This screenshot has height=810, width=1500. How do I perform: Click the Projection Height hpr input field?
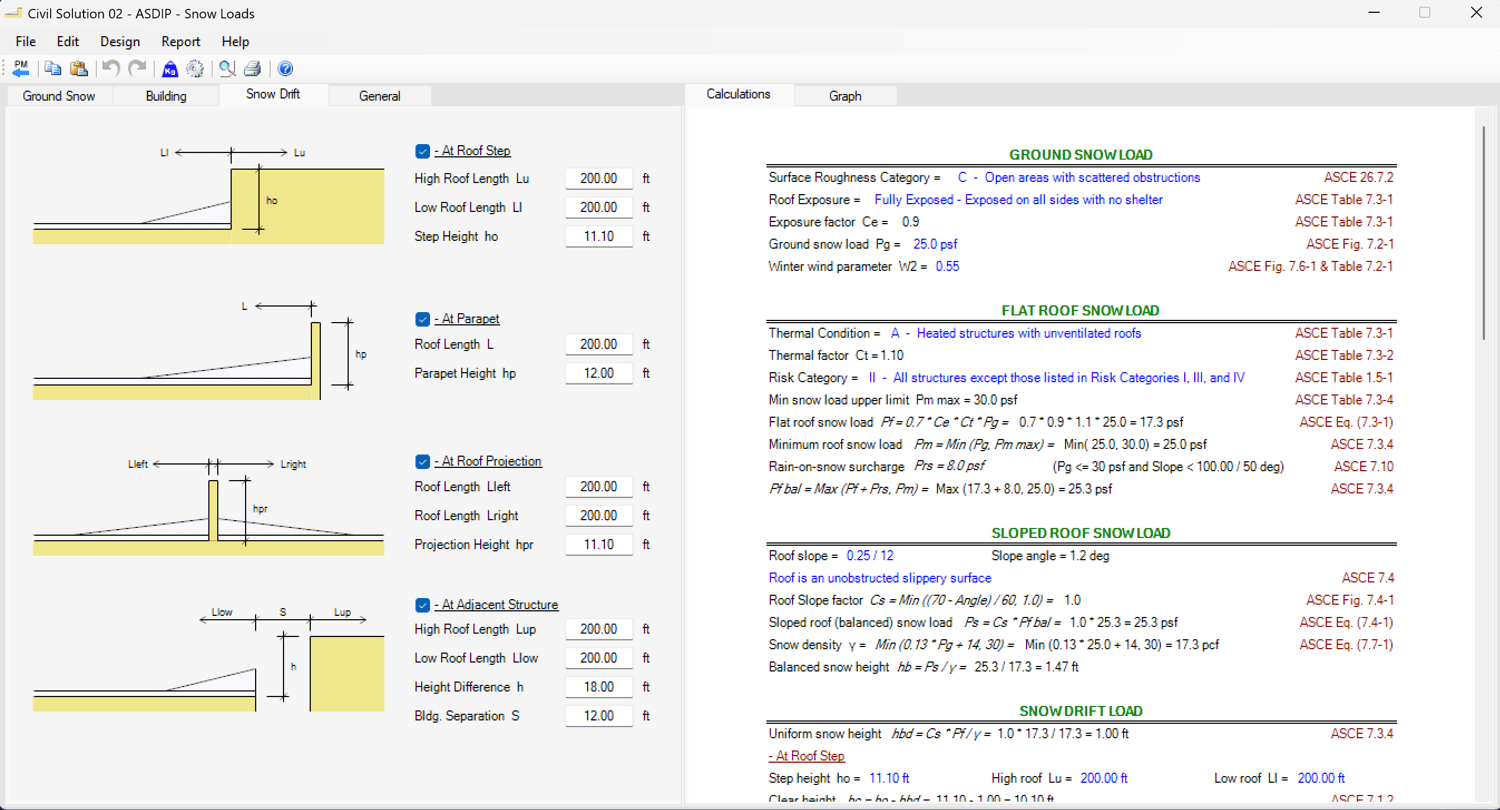(x=599, y=545)
